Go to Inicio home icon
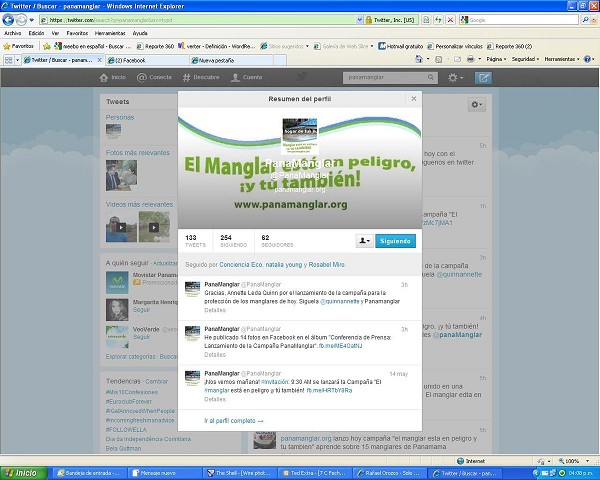This screenshot has height=480, width=600. pos(115,77)
